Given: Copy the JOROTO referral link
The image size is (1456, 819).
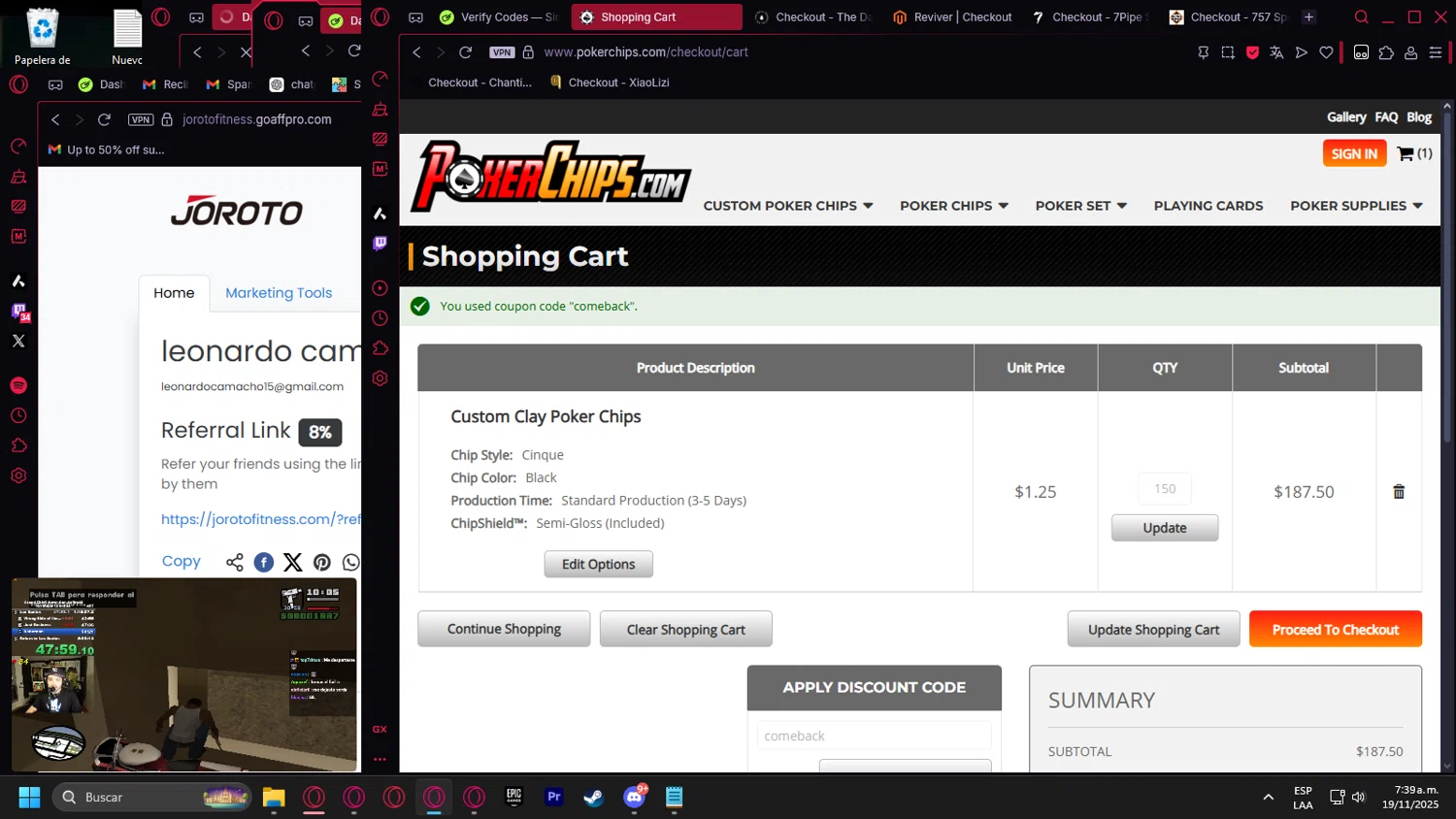Looking at the screenshot, I should coord(181,561).
